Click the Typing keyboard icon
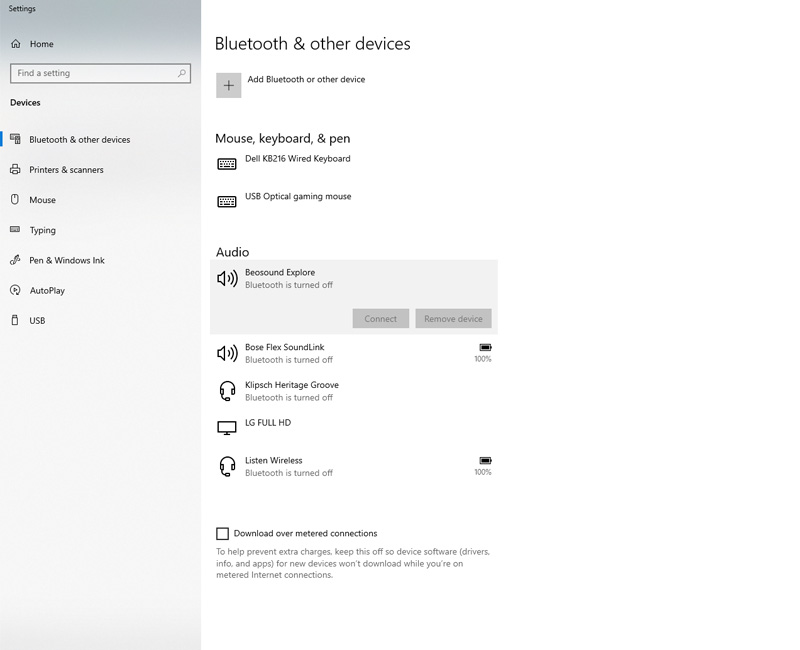 click(x=15, y=230)
